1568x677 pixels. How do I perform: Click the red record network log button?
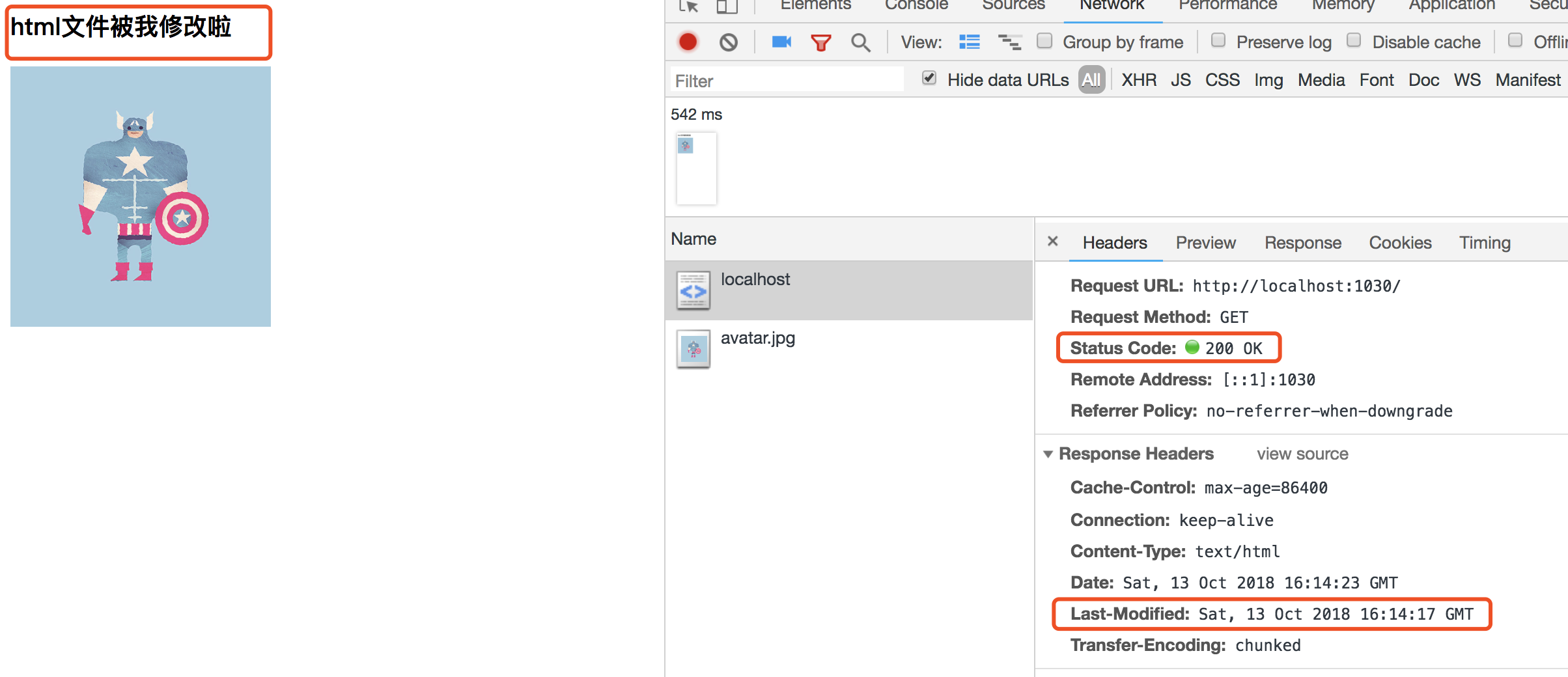click(x=688, y=42)
